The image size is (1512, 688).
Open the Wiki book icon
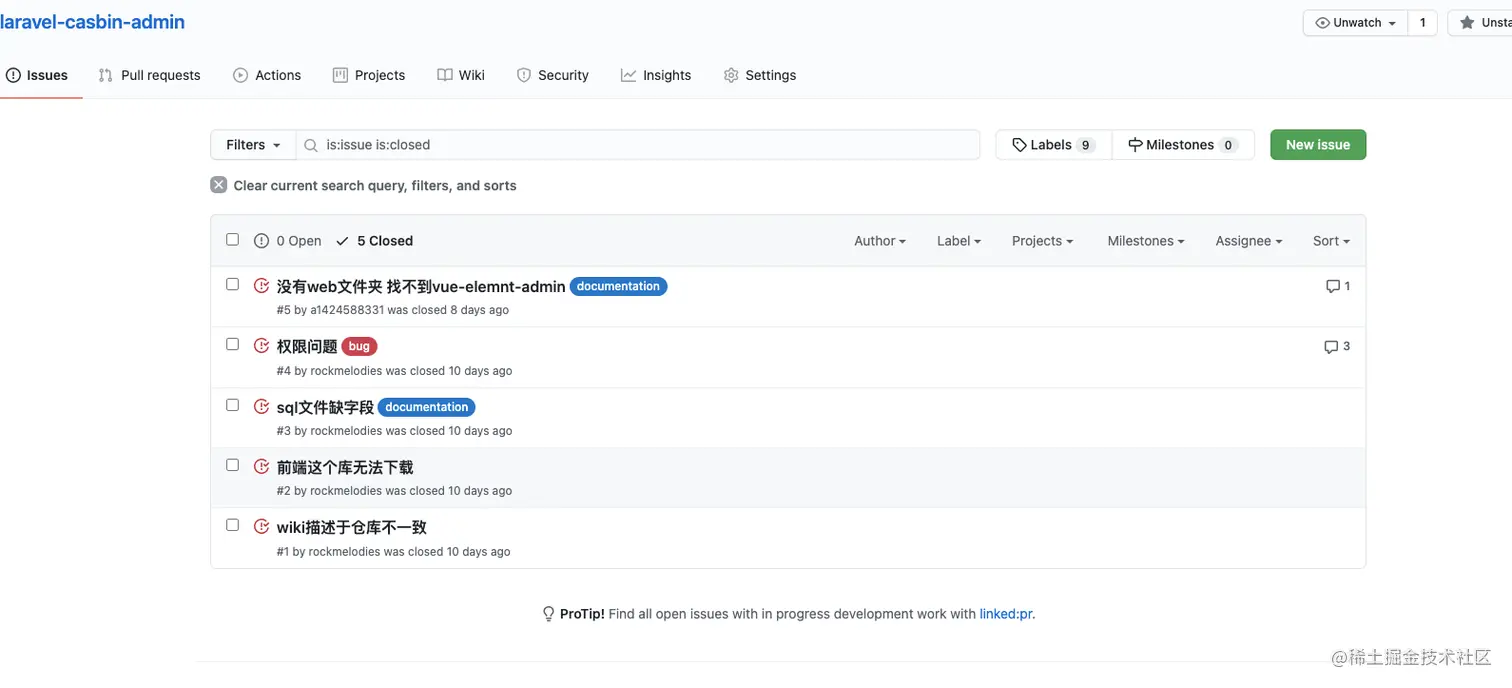point(443,74)
